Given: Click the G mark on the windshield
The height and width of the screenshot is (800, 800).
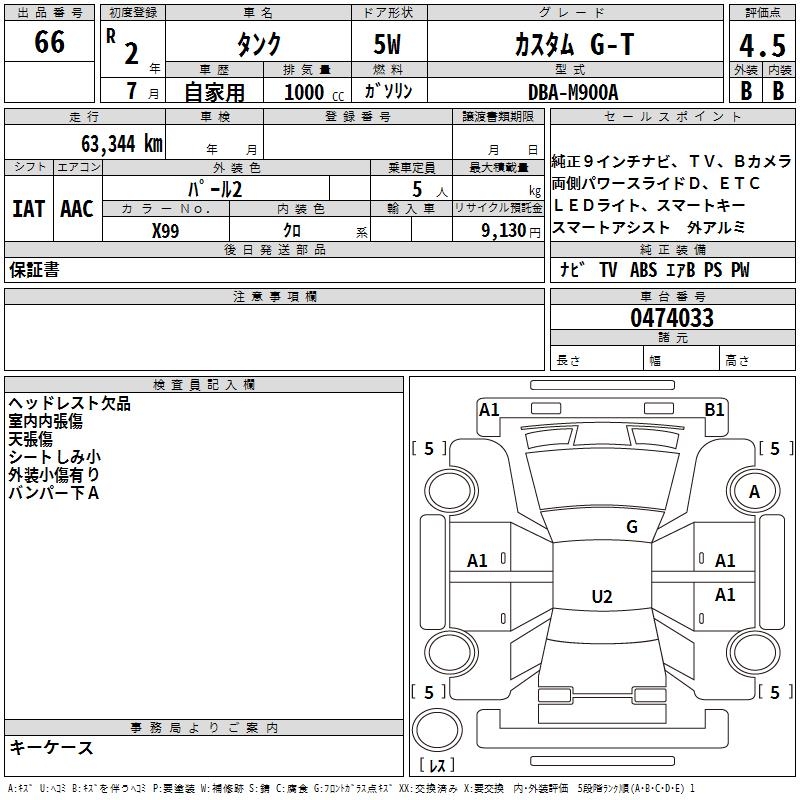Looking at the screenshot, I should [632, 527].
